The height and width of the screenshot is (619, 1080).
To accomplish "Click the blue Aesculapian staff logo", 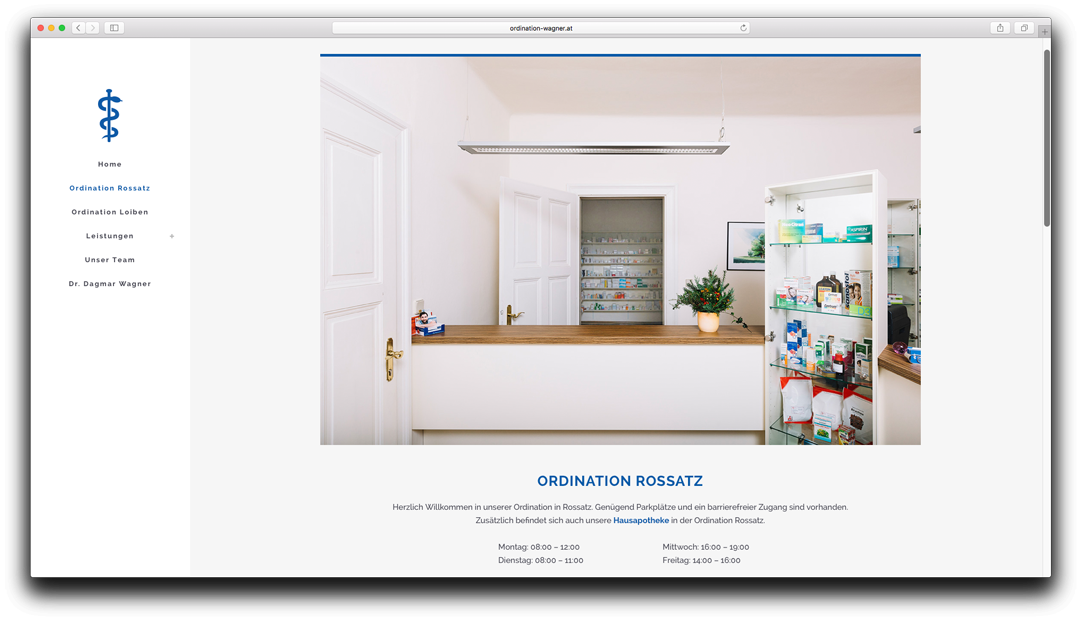I will click(109, 115).
